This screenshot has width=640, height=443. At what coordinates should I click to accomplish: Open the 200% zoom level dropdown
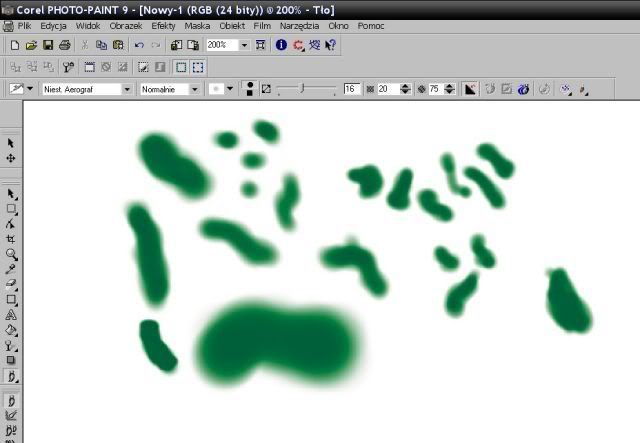[244, 45]
